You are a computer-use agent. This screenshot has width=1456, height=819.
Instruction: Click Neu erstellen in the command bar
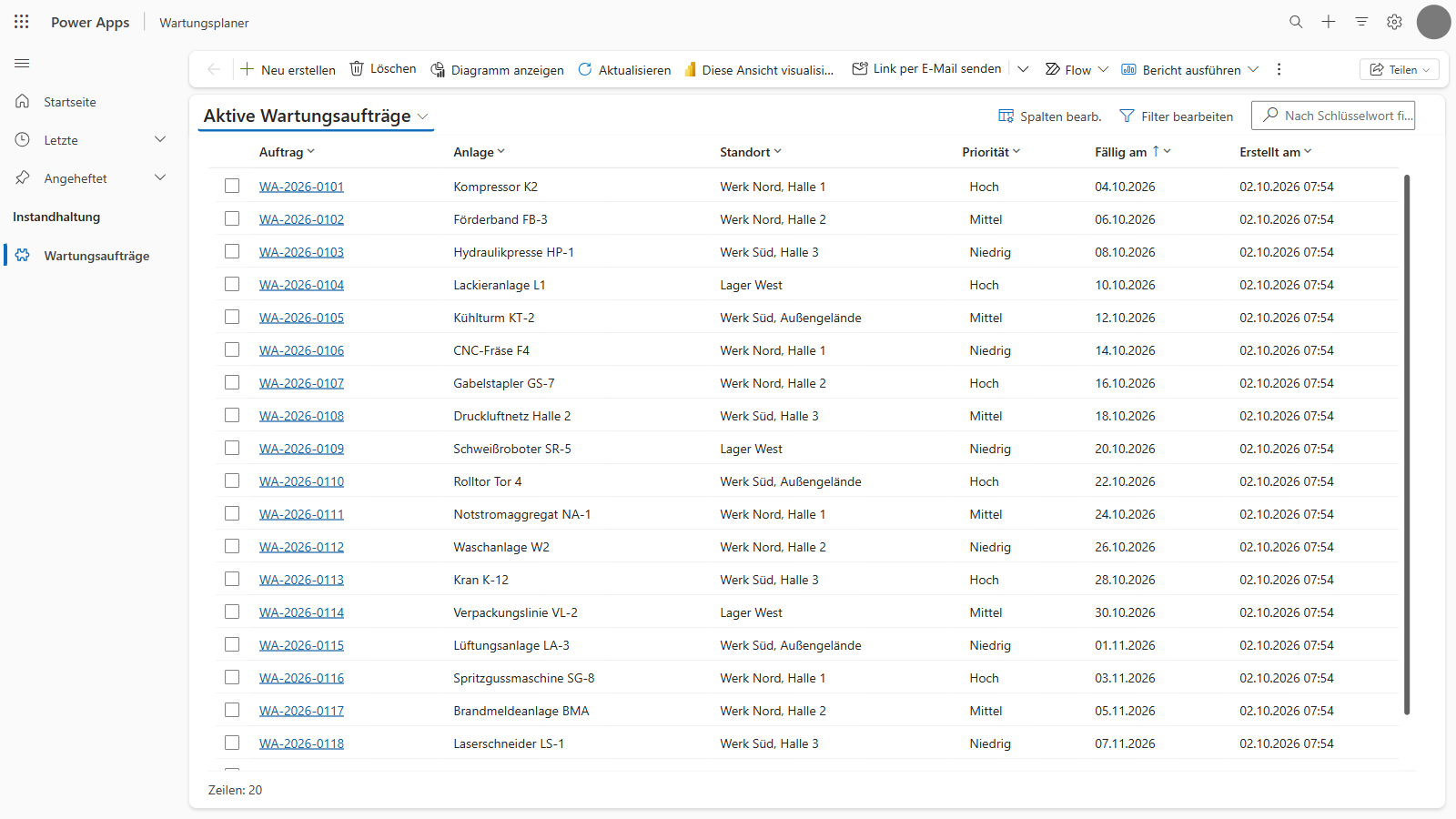pos(288,69)
